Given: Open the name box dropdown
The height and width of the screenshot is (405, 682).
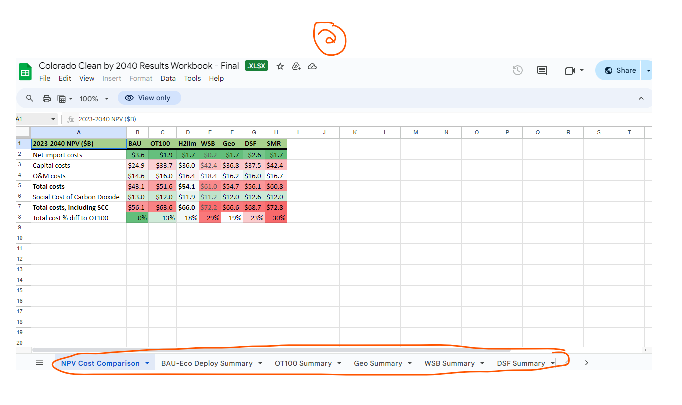Looking at the screenshot, I should [x=53, y=119].
